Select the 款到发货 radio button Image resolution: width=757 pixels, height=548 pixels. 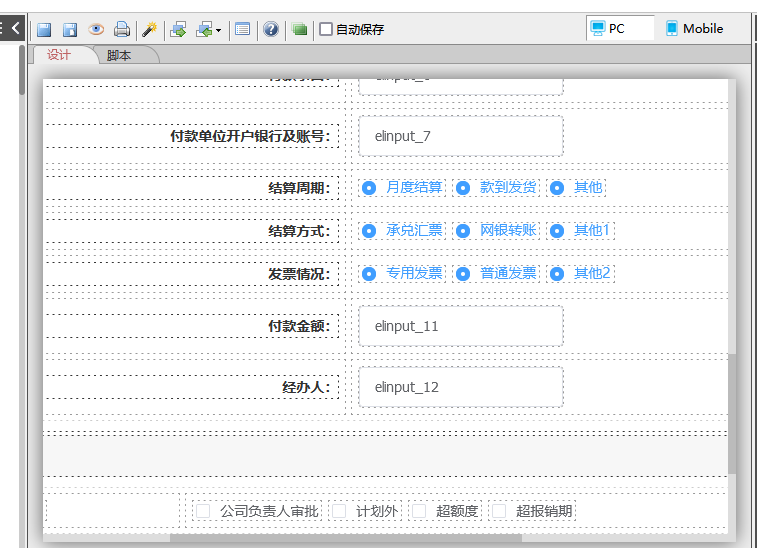coord(463,188)
